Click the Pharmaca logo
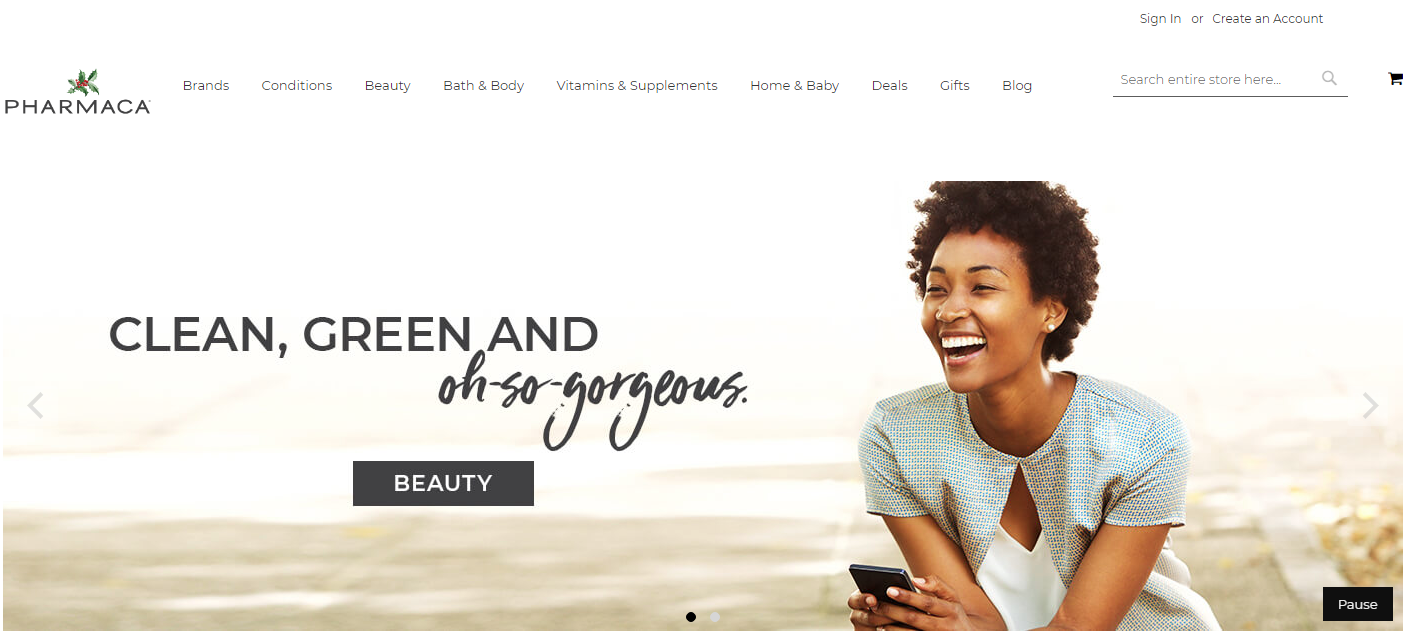Viewport: 1408px width, 632px height. click(x=77, y=92)
